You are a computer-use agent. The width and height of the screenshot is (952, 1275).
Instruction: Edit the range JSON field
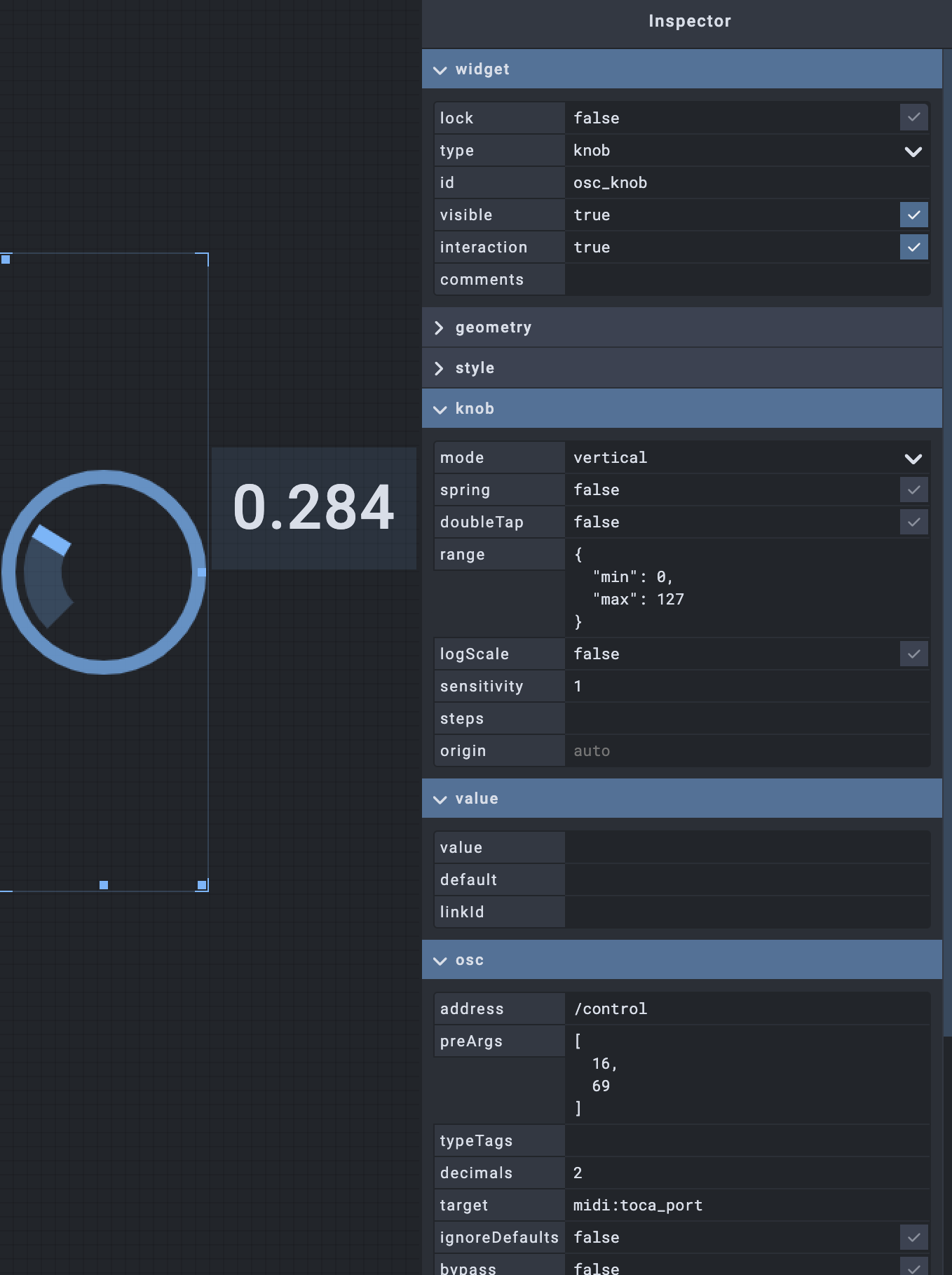[x=747, y=588]
